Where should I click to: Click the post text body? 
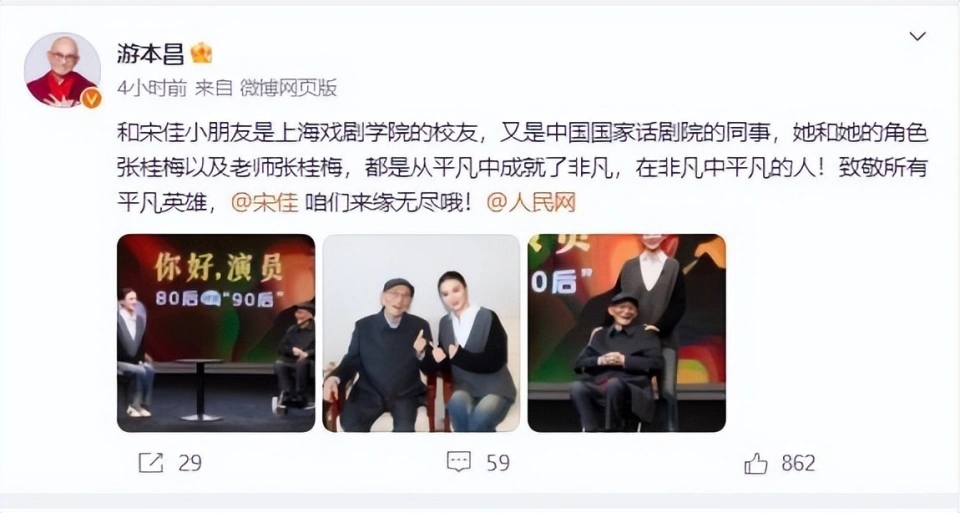click(x=522, y=168)
